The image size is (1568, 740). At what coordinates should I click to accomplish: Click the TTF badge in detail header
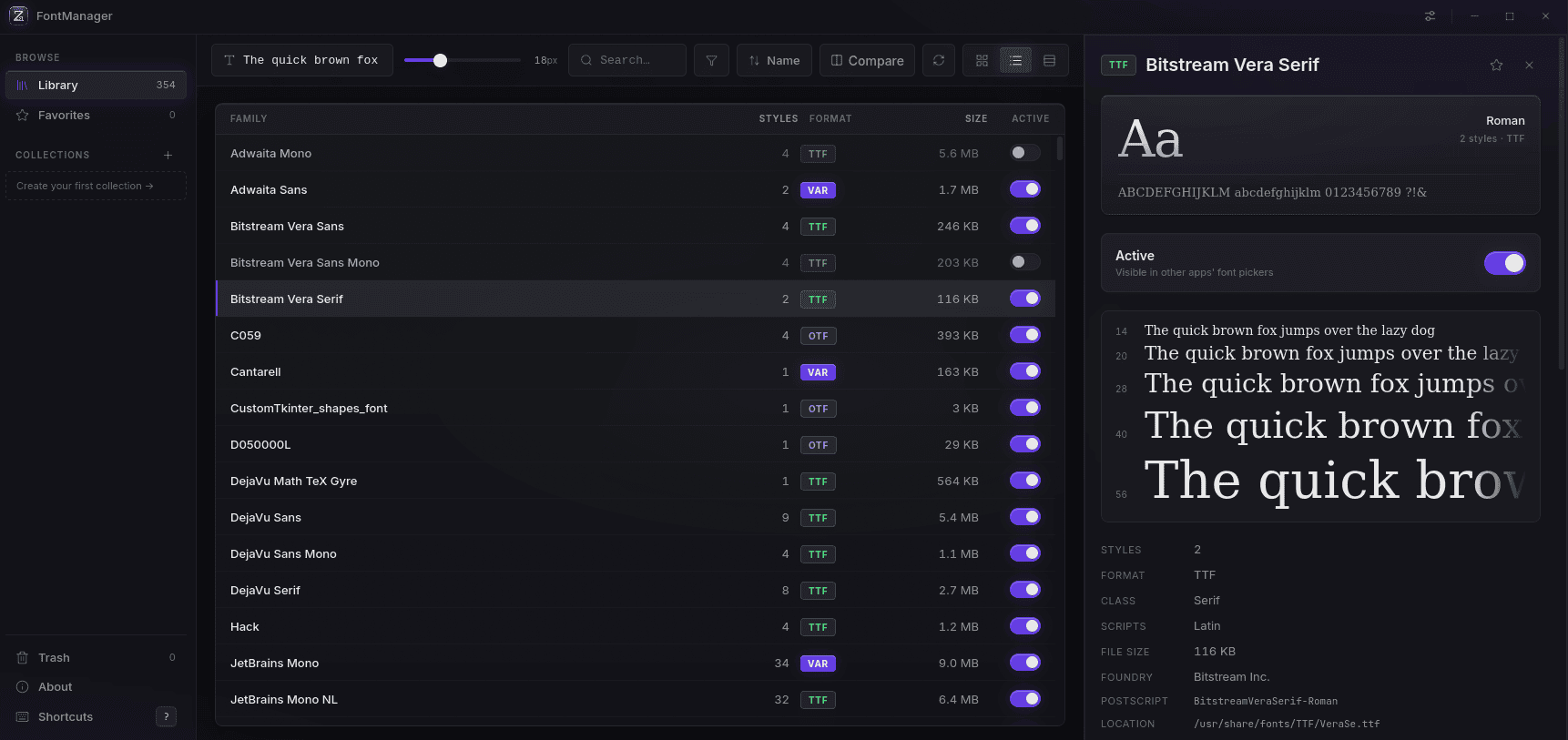1118,65
